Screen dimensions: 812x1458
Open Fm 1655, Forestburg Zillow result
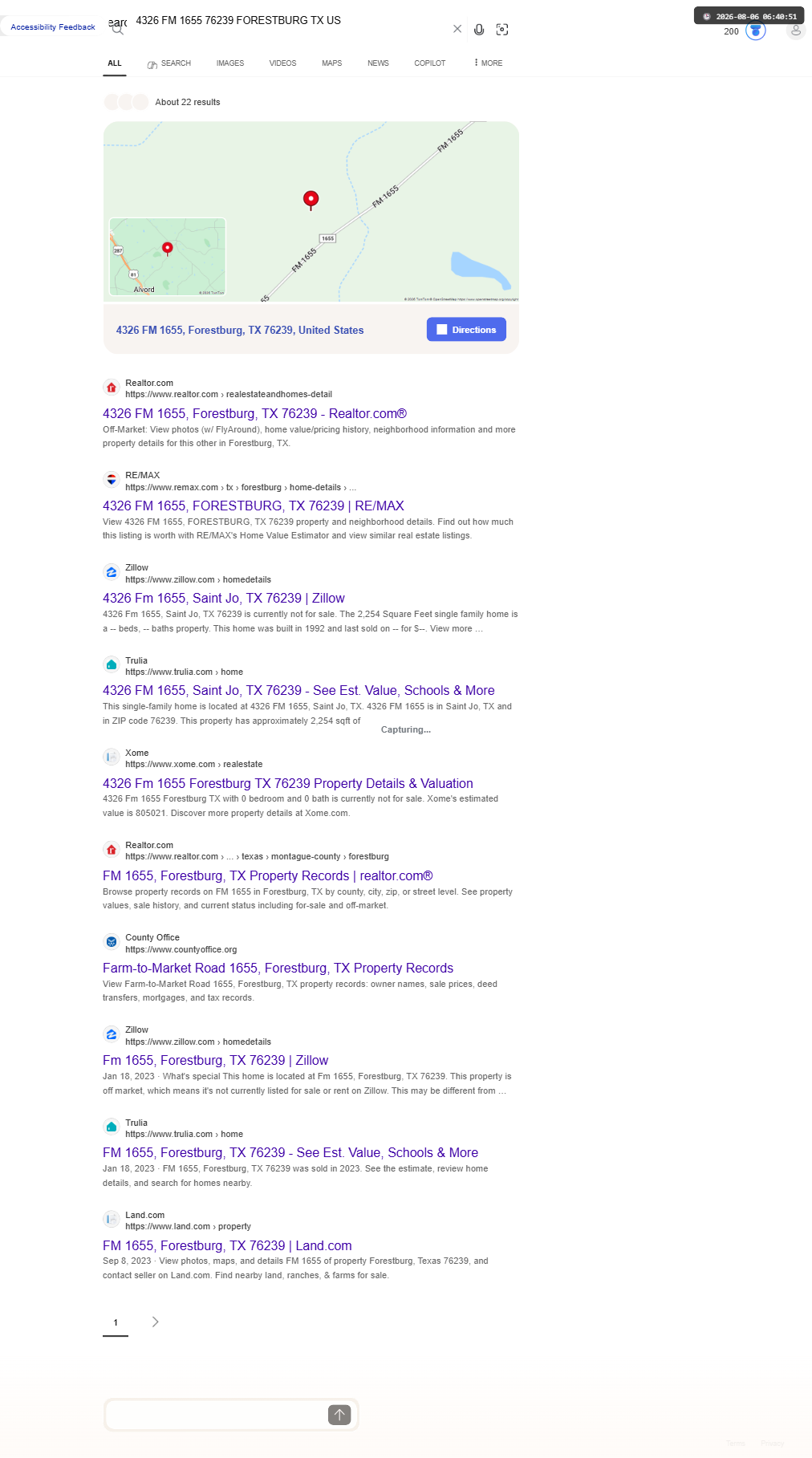point(216,1061)
